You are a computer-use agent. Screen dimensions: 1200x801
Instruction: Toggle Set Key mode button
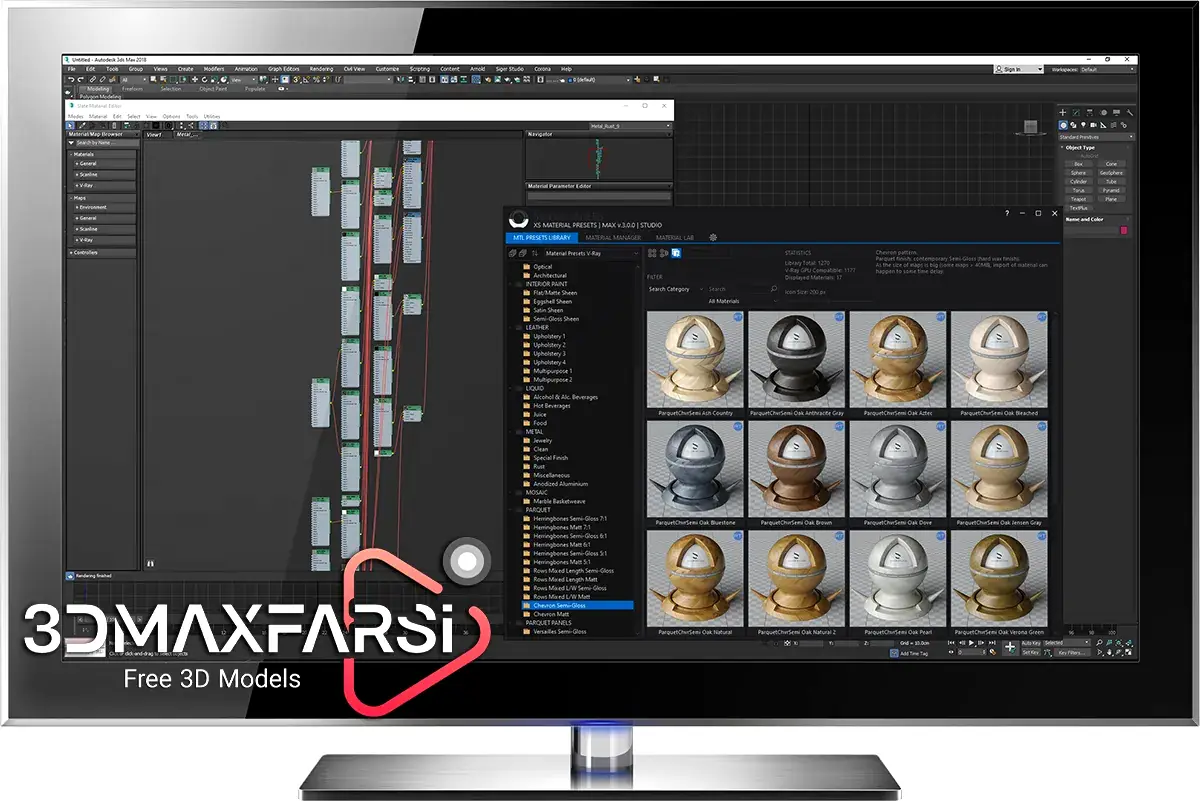tap(1031, 652)
